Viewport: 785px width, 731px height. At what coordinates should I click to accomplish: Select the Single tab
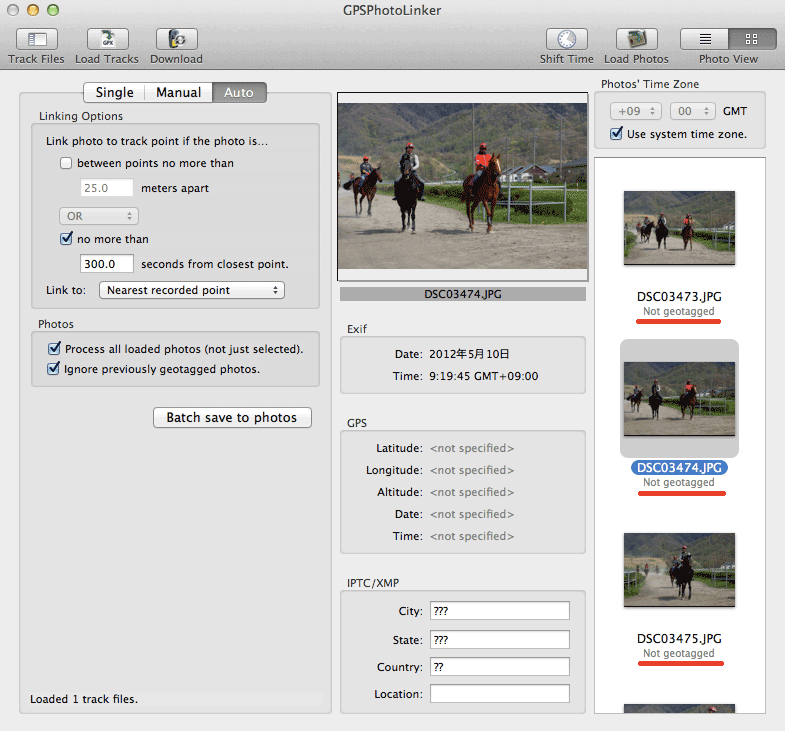click(x=115, y=93)
